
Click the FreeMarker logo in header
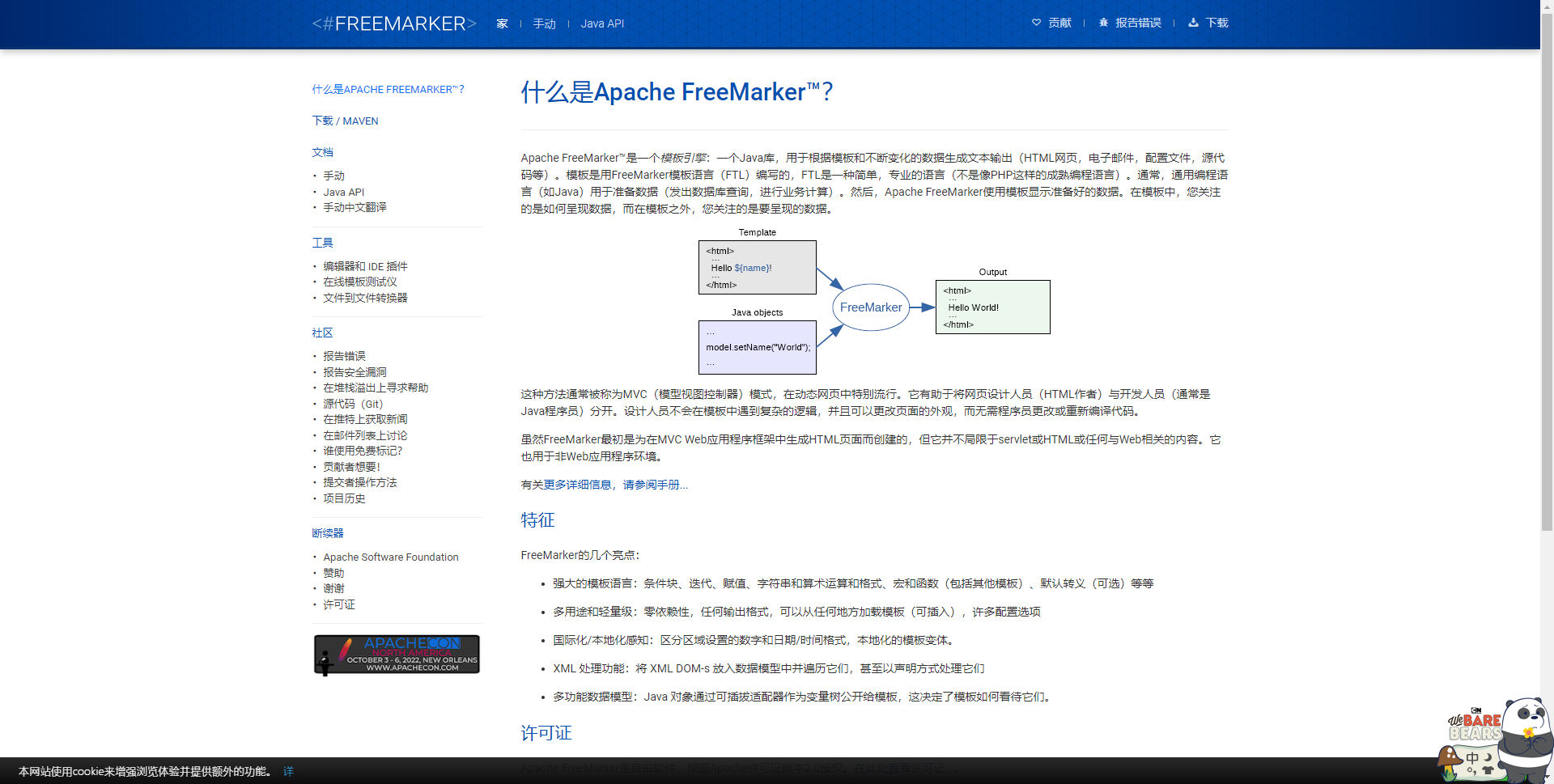(x=394, y=23)
